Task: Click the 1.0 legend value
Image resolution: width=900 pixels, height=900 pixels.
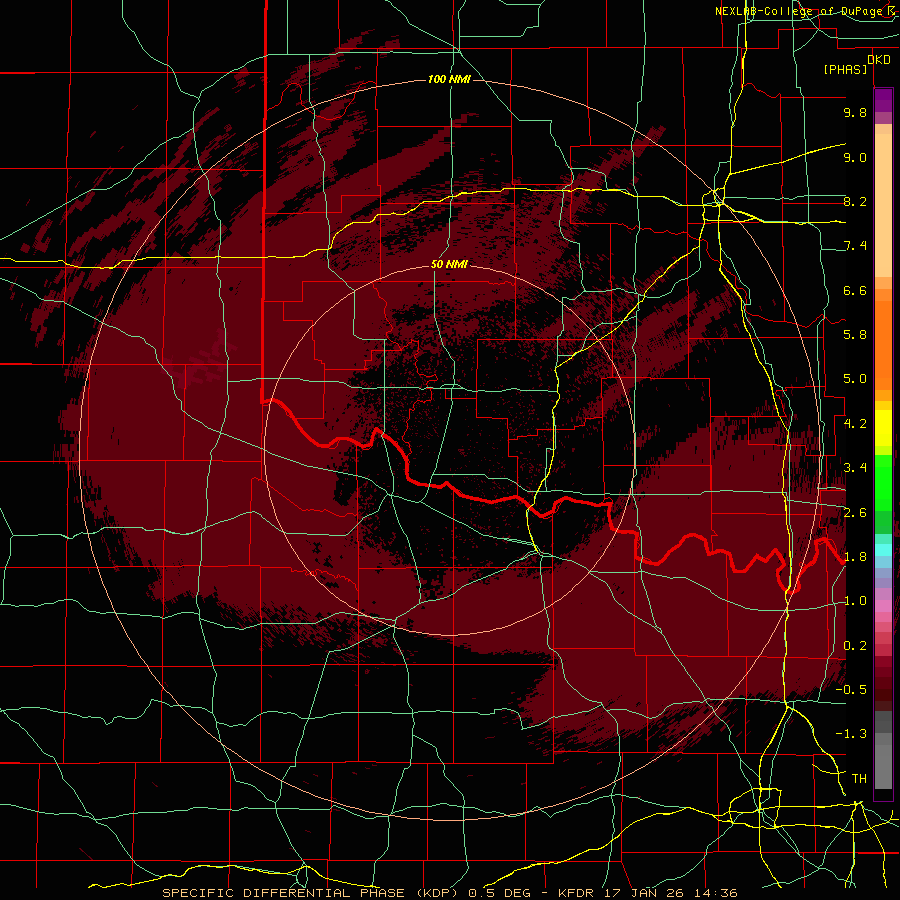Action: click(855, 601)
